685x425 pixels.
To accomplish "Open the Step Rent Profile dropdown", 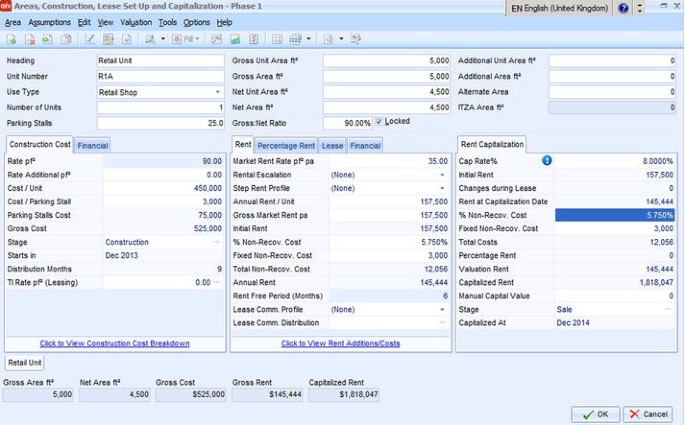I will 442,187.
